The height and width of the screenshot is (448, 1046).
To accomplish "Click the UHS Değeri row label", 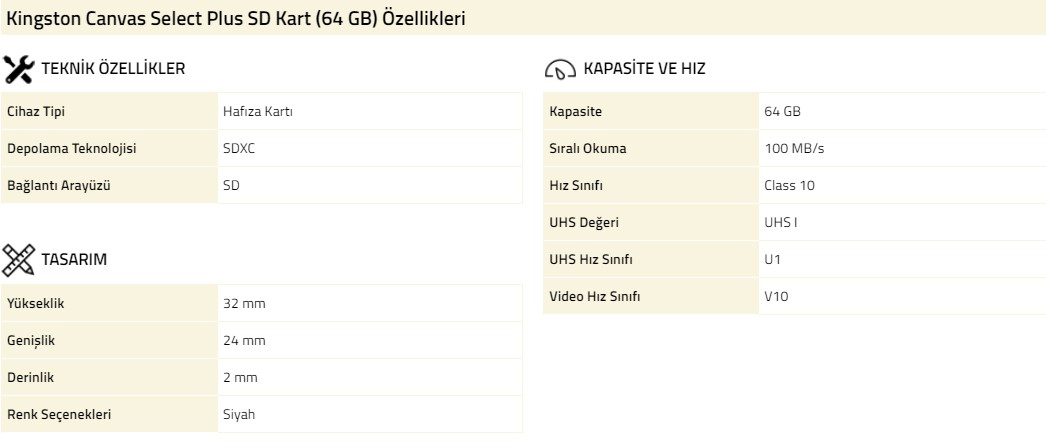I will 584,223.
